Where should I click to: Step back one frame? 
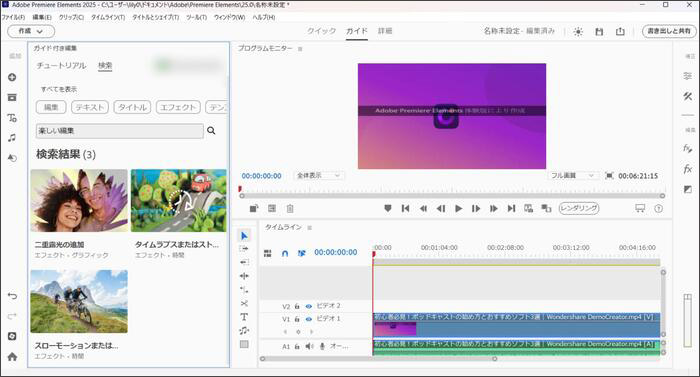[x=441, y=208]
